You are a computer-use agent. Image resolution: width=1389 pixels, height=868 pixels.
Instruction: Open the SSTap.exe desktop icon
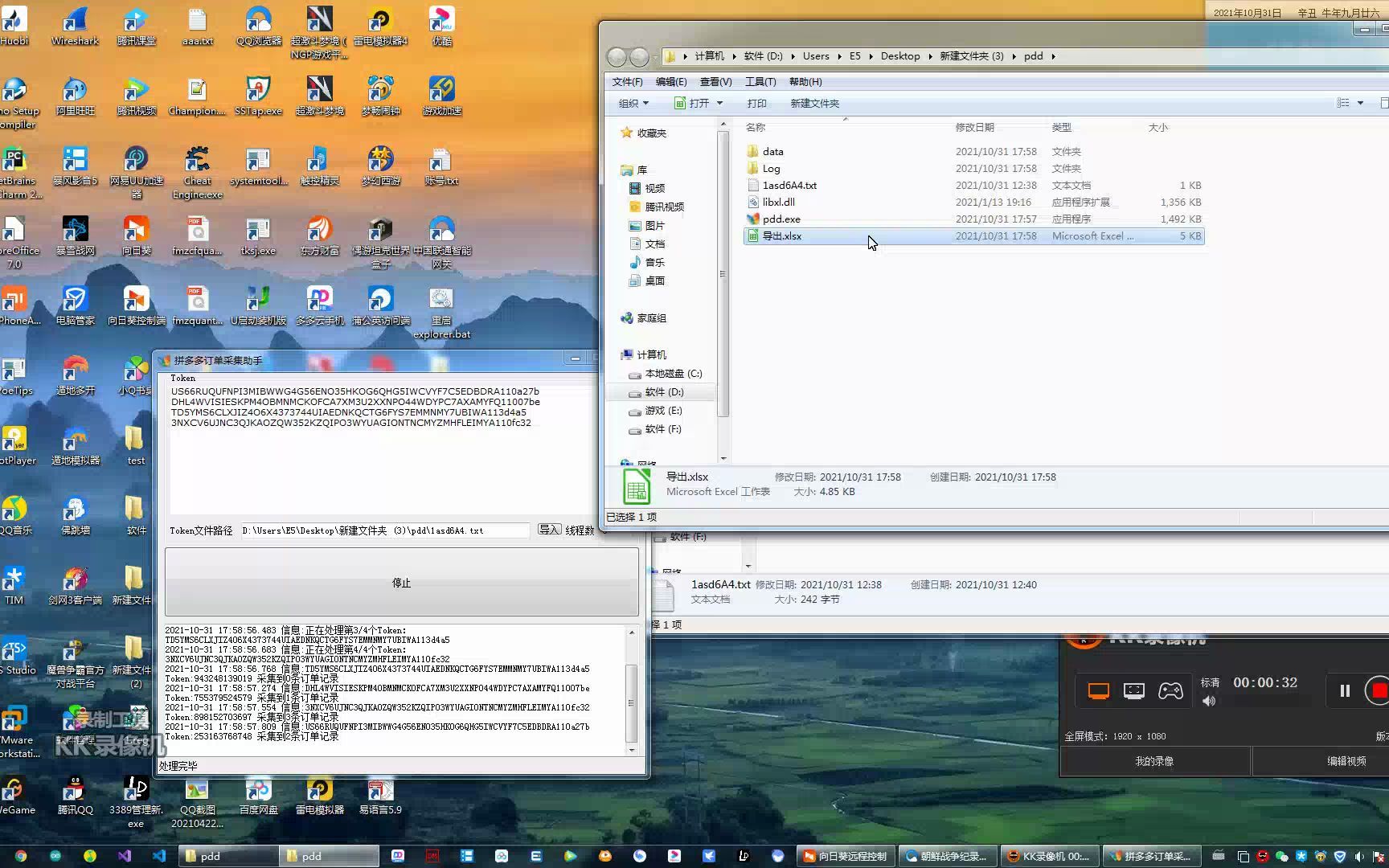pyautogui.click(x=258, y=96)
